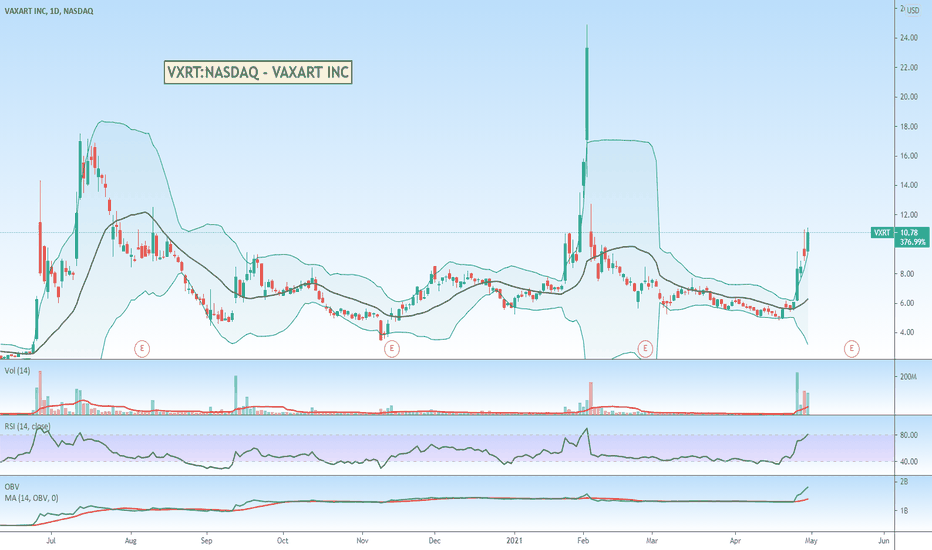Click the Feb date on time axis
This screenshot has height=550, width=932.
point(583,540)
